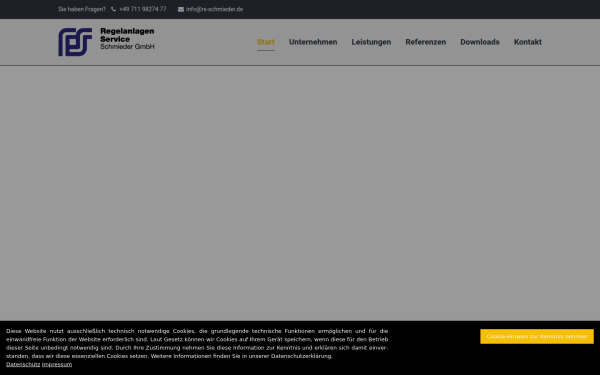Select the Start menu item
Viewport: 600px width, 375px height.
point(266,42)
